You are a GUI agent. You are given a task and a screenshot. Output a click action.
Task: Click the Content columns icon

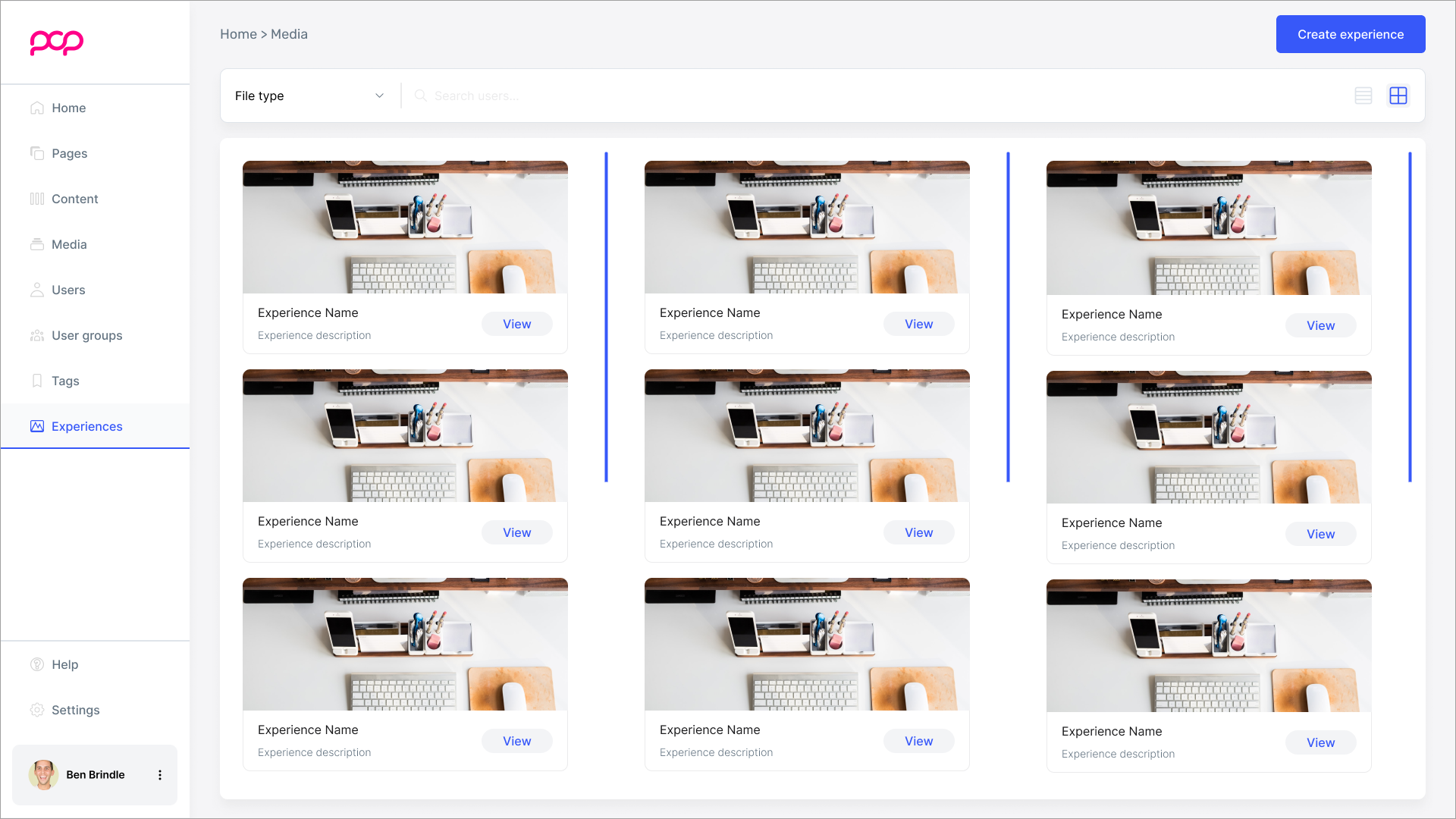pos(36,199)
